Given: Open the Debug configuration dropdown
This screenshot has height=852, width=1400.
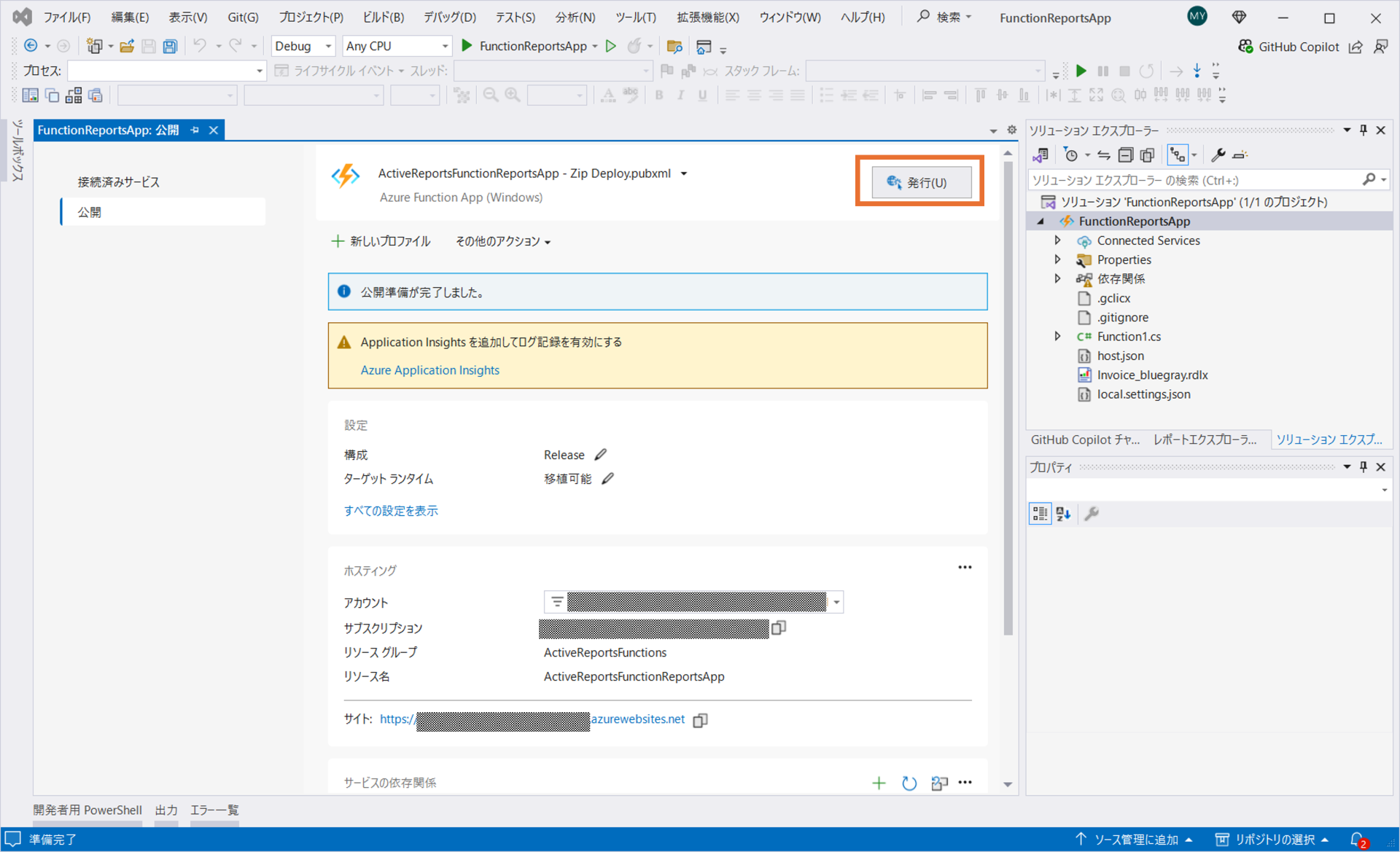Looking at the screenshot, I should 303,46.
